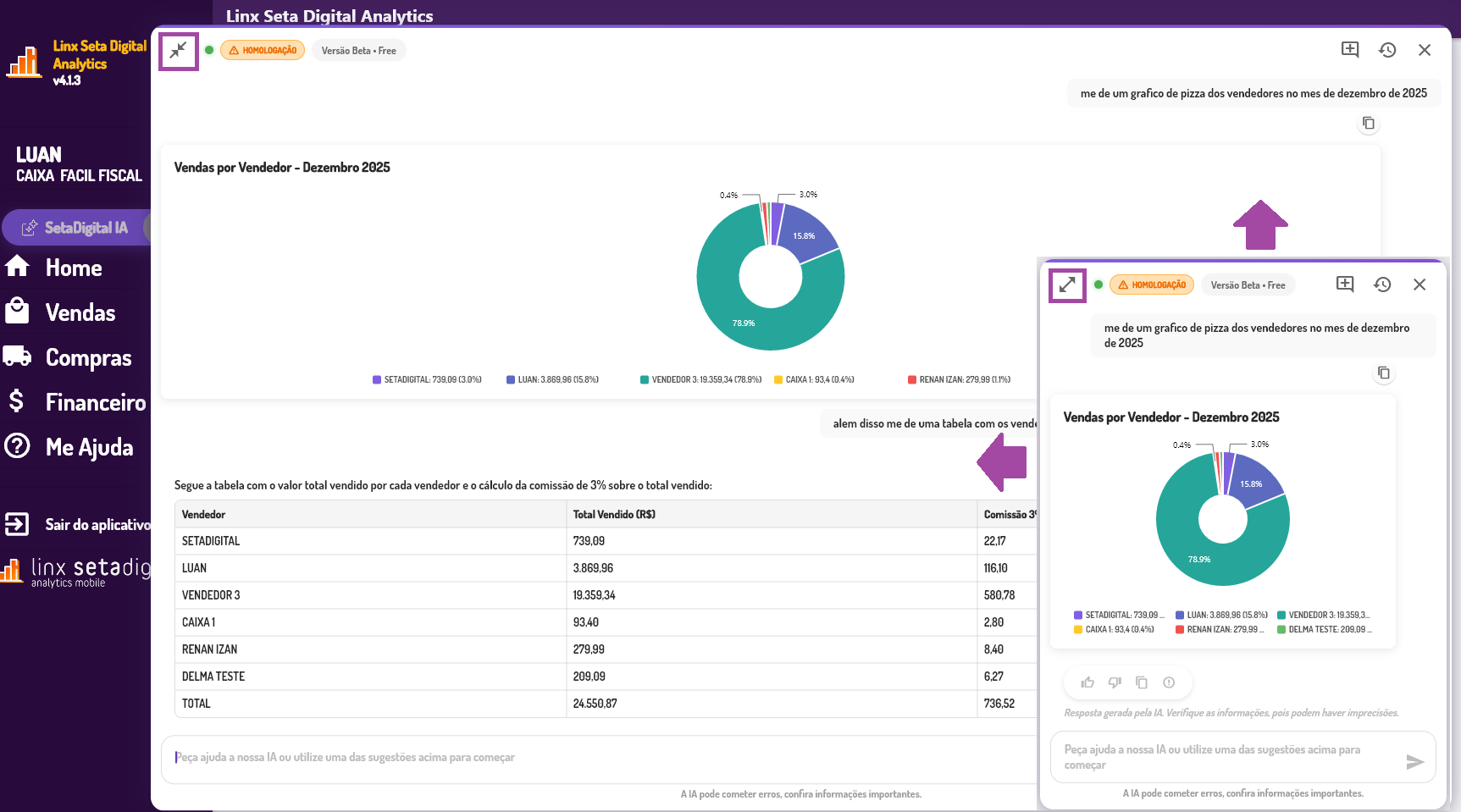Open chat history in the small panel
This screenshot has width=1461, height=812.
click(x=1382, y=284)
